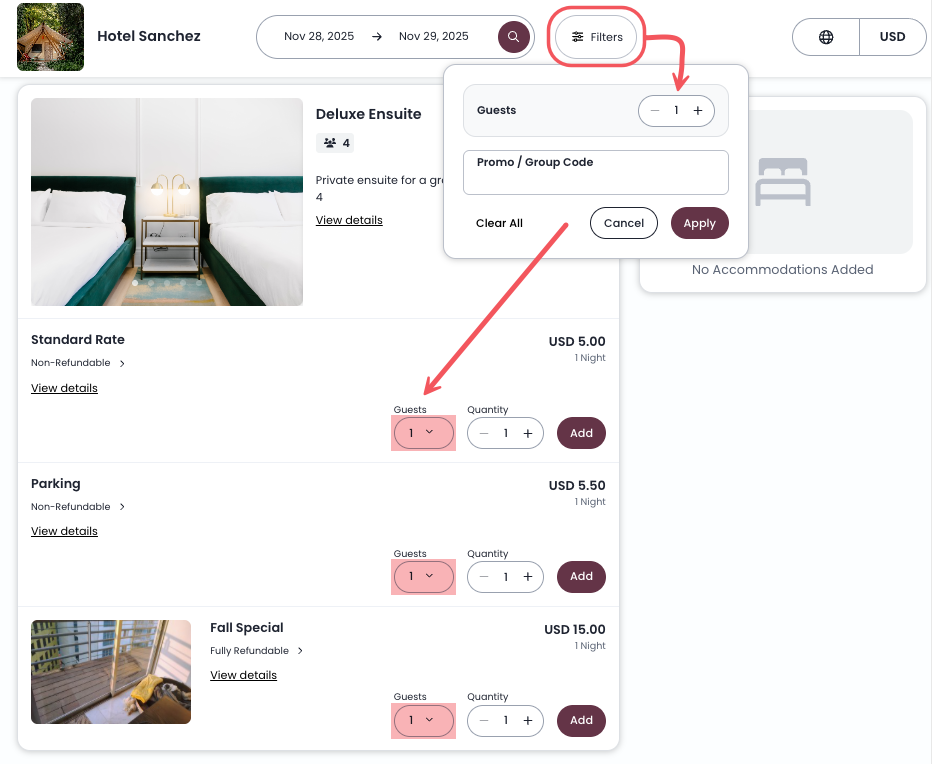Increase Fall Special quantity with plus
Screen dimensions: 932x764
pyautogui.click(x=528, y=720)
